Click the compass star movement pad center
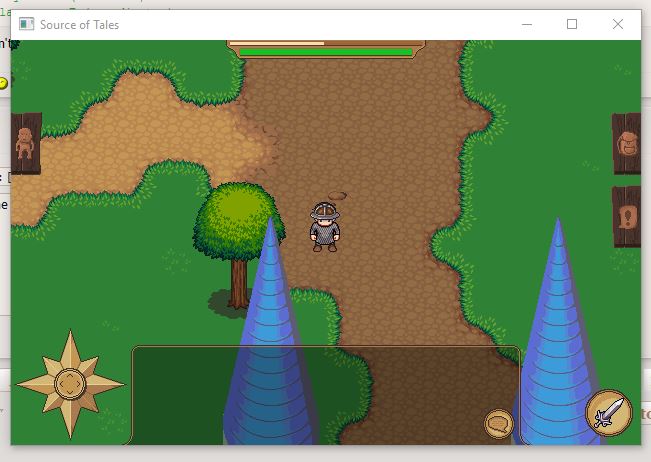This screenshot has width=651, height=462. pyautogui.click(x=70, y=384)
